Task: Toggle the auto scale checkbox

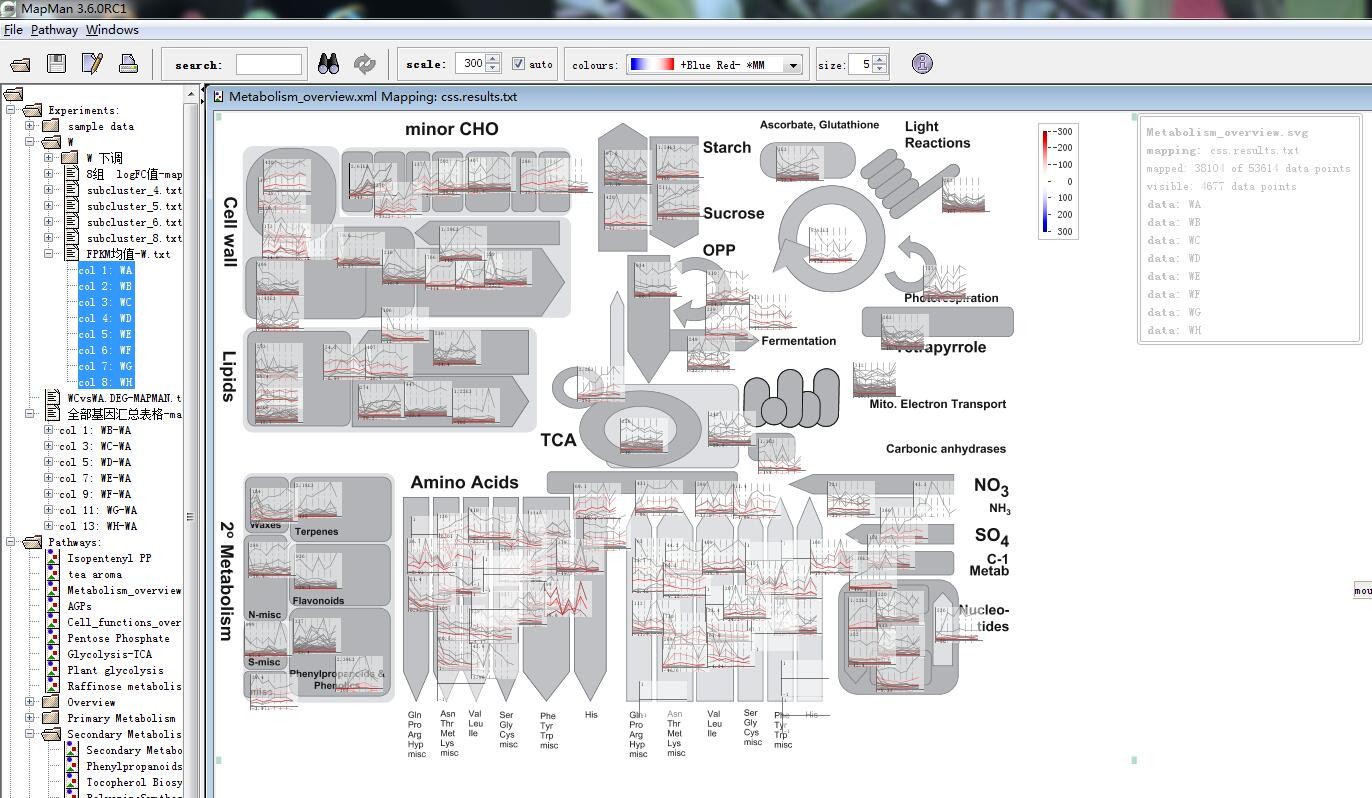Action: pyautogui.click(x=518, y=64)
